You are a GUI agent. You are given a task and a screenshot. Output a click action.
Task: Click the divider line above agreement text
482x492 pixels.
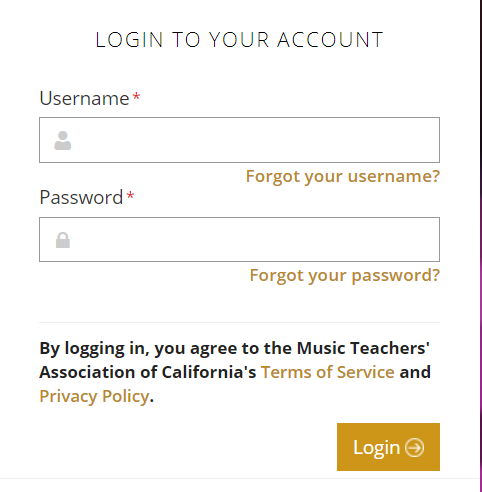[x=239, y=322]
